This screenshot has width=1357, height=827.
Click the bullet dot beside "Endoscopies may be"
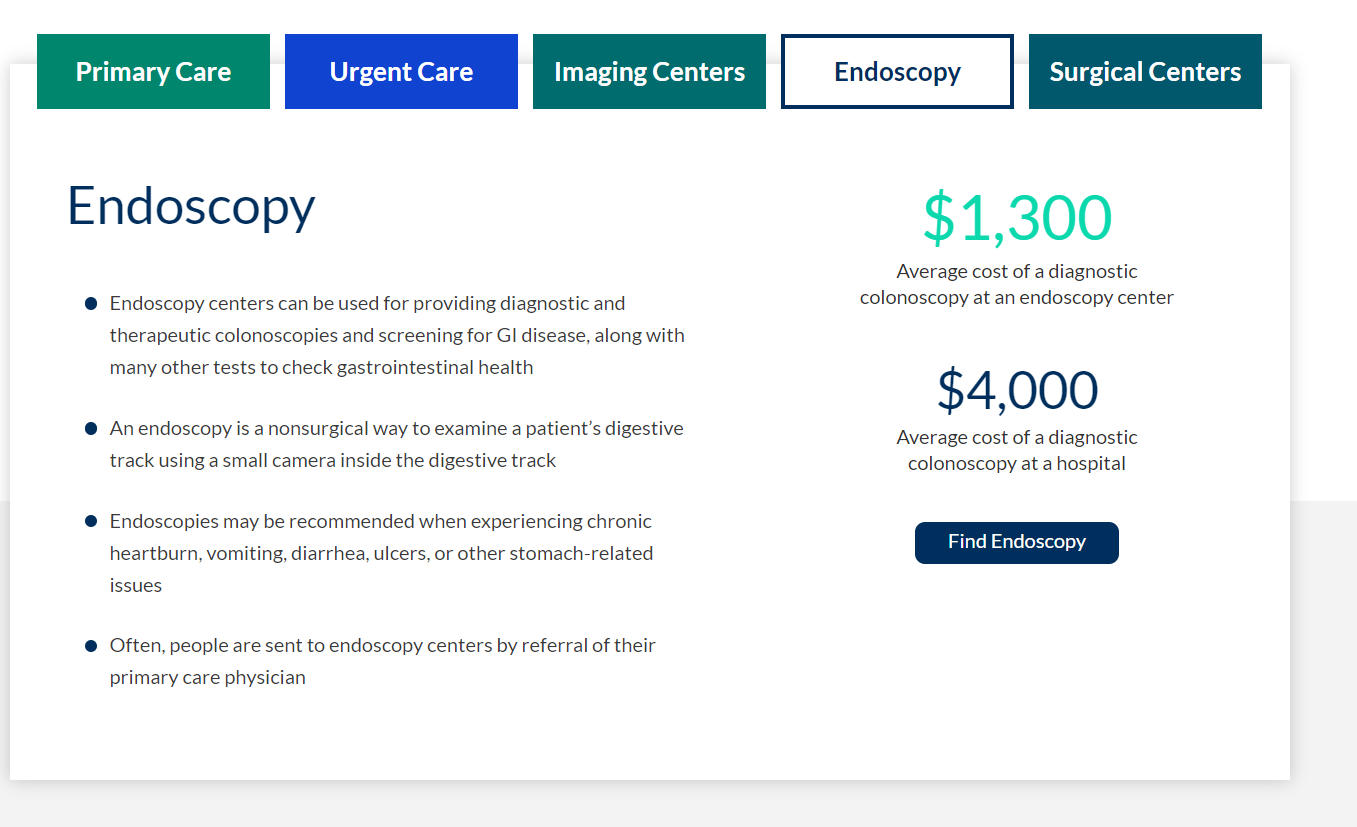point(91,521)
